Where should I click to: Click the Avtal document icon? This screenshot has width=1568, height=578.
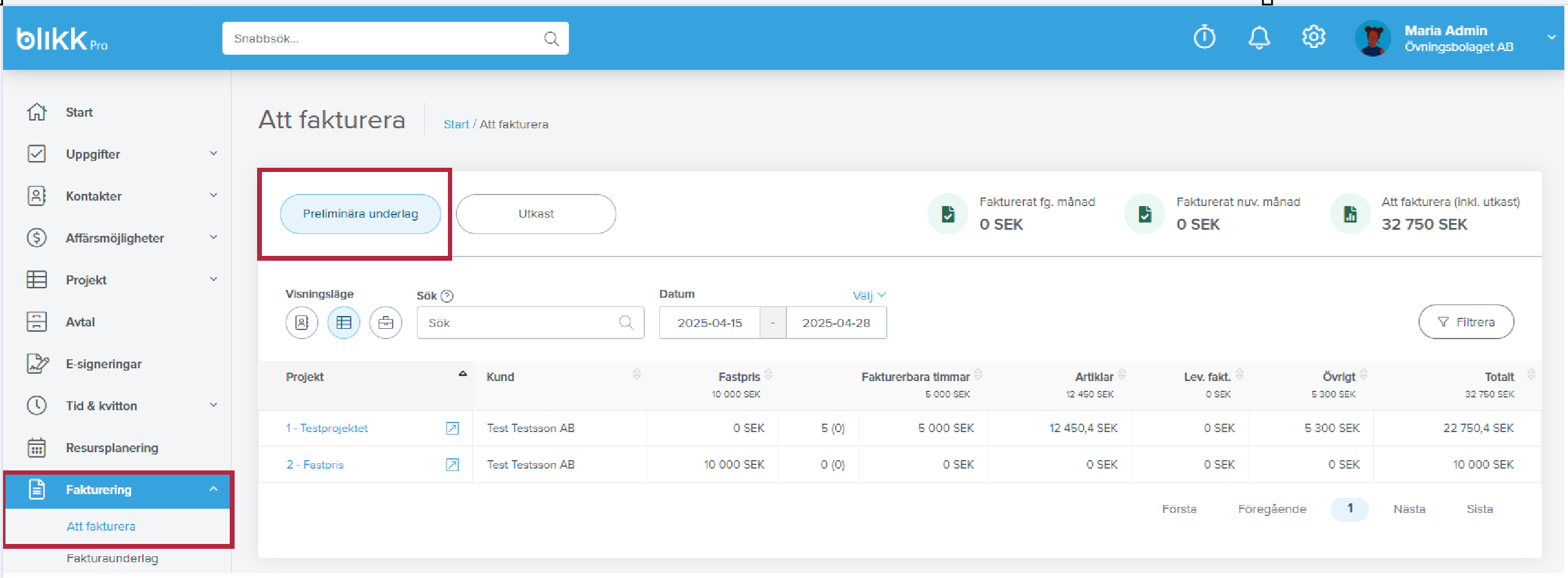click(x=36, y=322)
